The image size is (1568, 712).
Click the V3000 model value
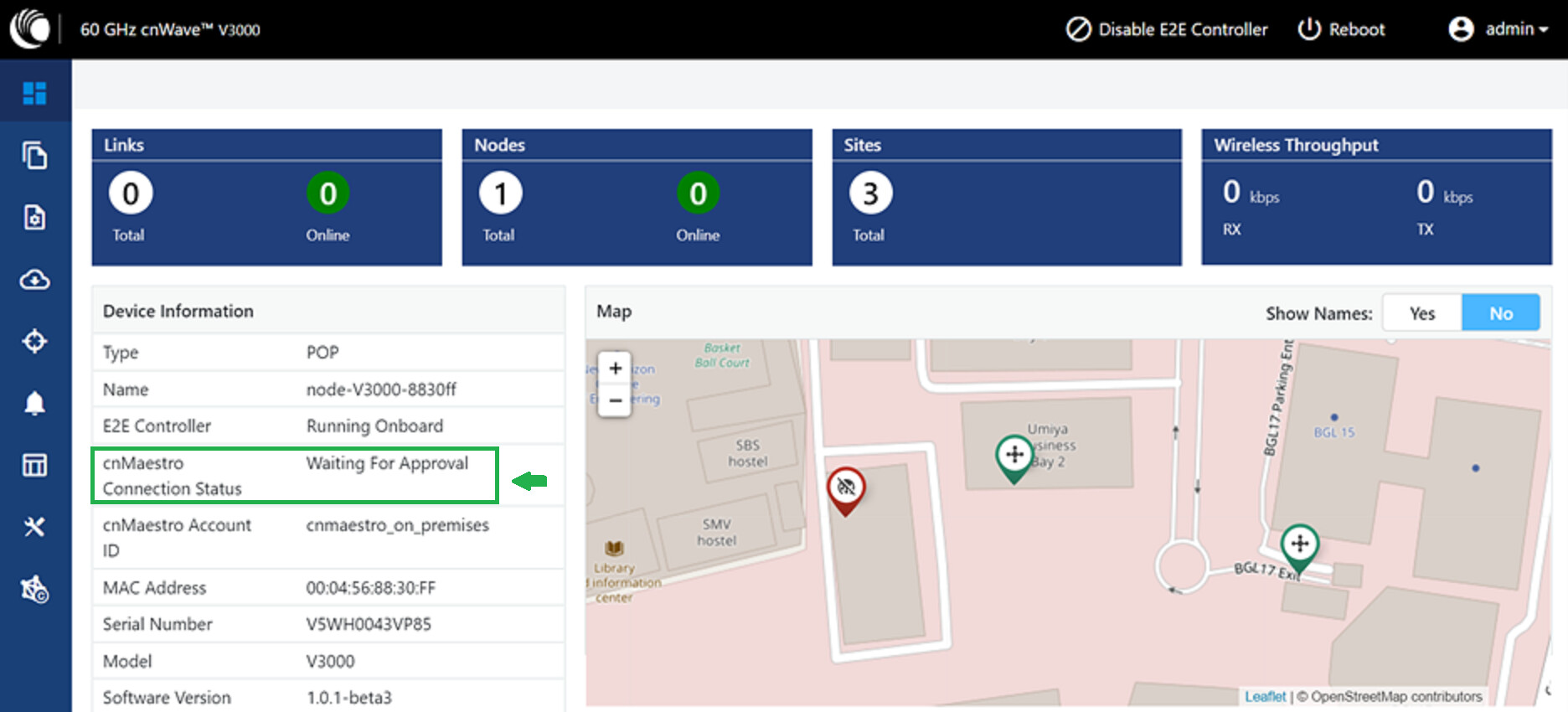(331, 661)
